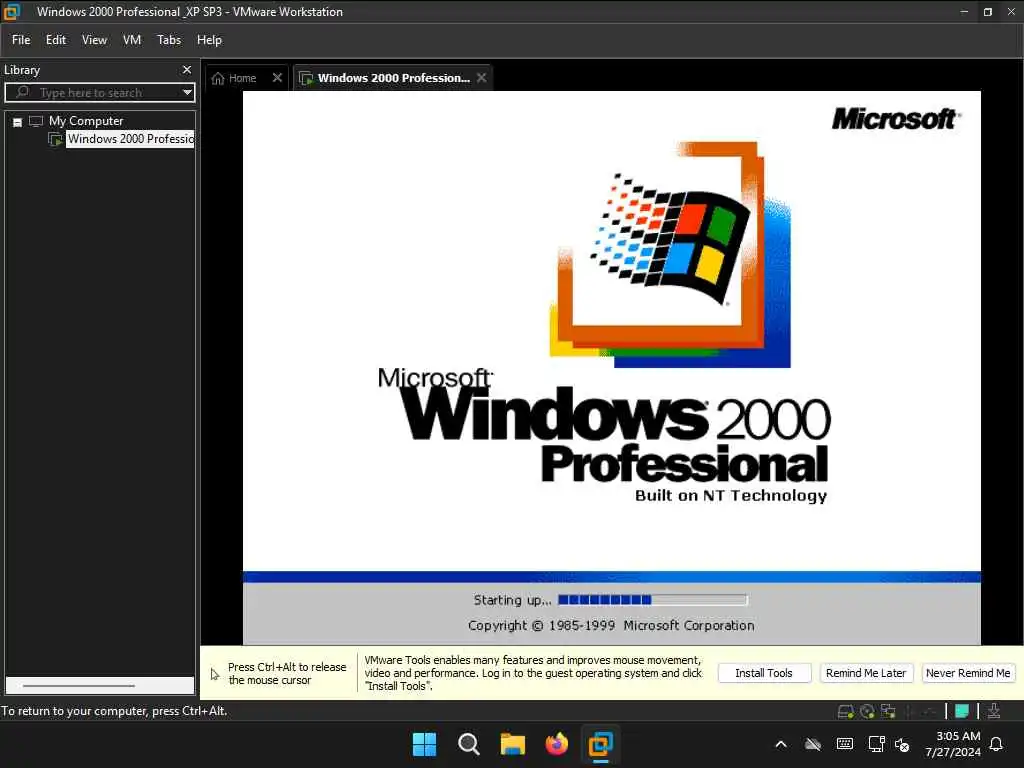Click inside the Windows 2000 guest screen
The height and width of the screenshot is (768, 1024).
(x=611, y=368)
